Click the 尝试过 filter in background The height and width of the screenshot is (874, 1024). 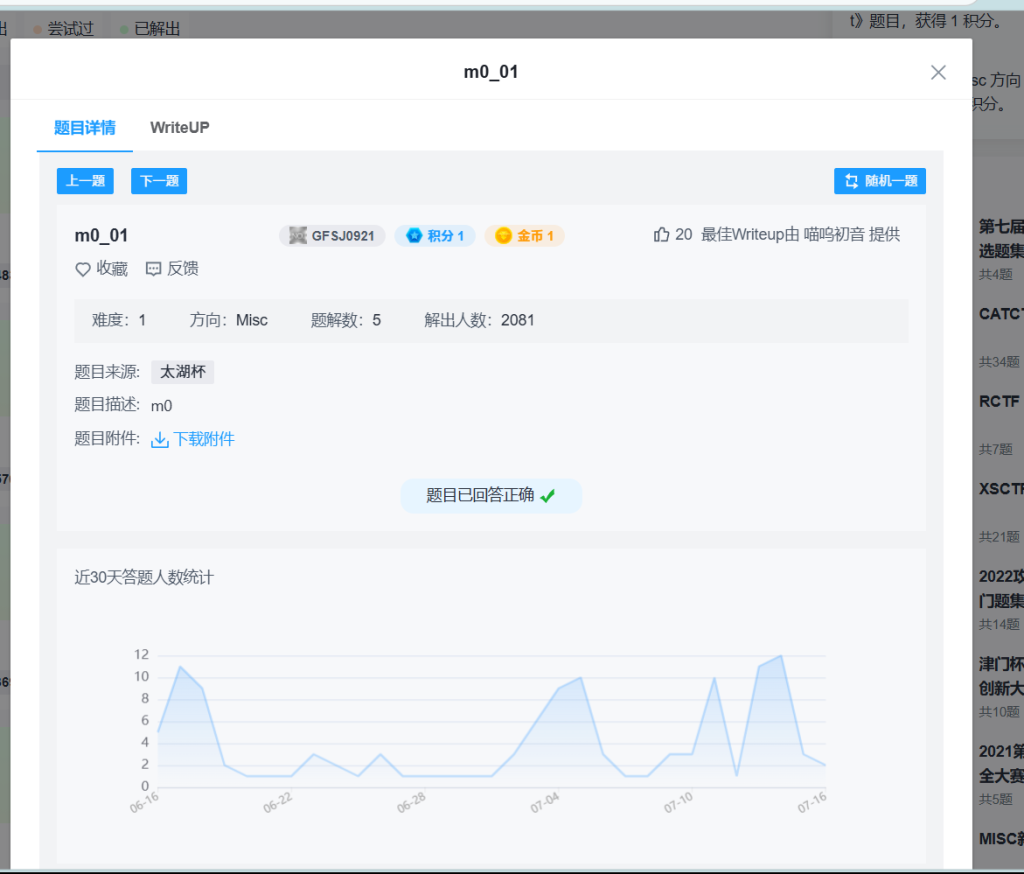[70, 29]
